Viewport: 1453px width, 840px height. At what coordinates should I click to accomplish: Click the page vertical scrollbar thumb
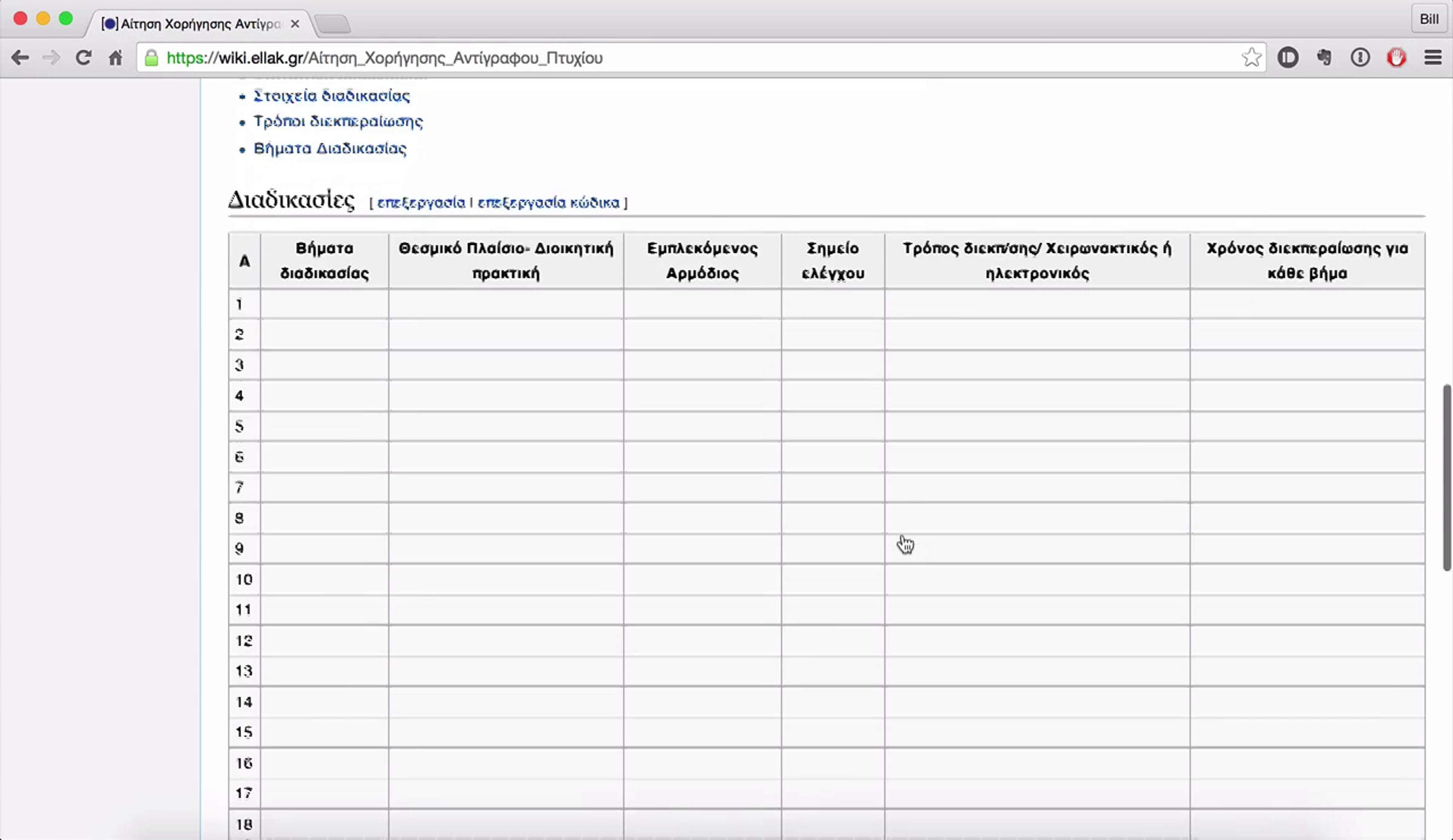(1446, 477)
